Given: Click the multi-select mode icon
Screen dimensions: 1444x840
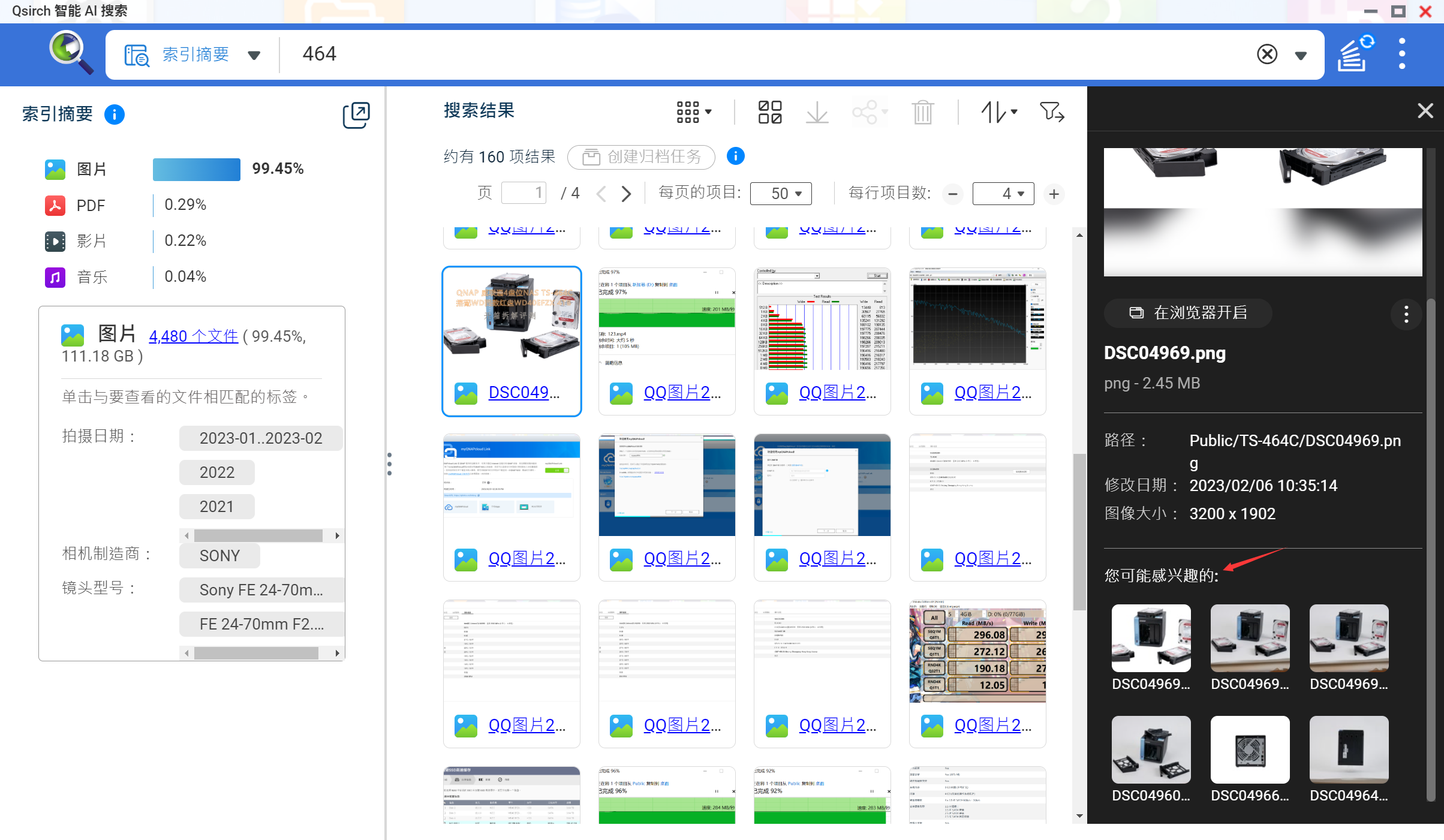Looking at the screenshot, I should pos(769,112).
